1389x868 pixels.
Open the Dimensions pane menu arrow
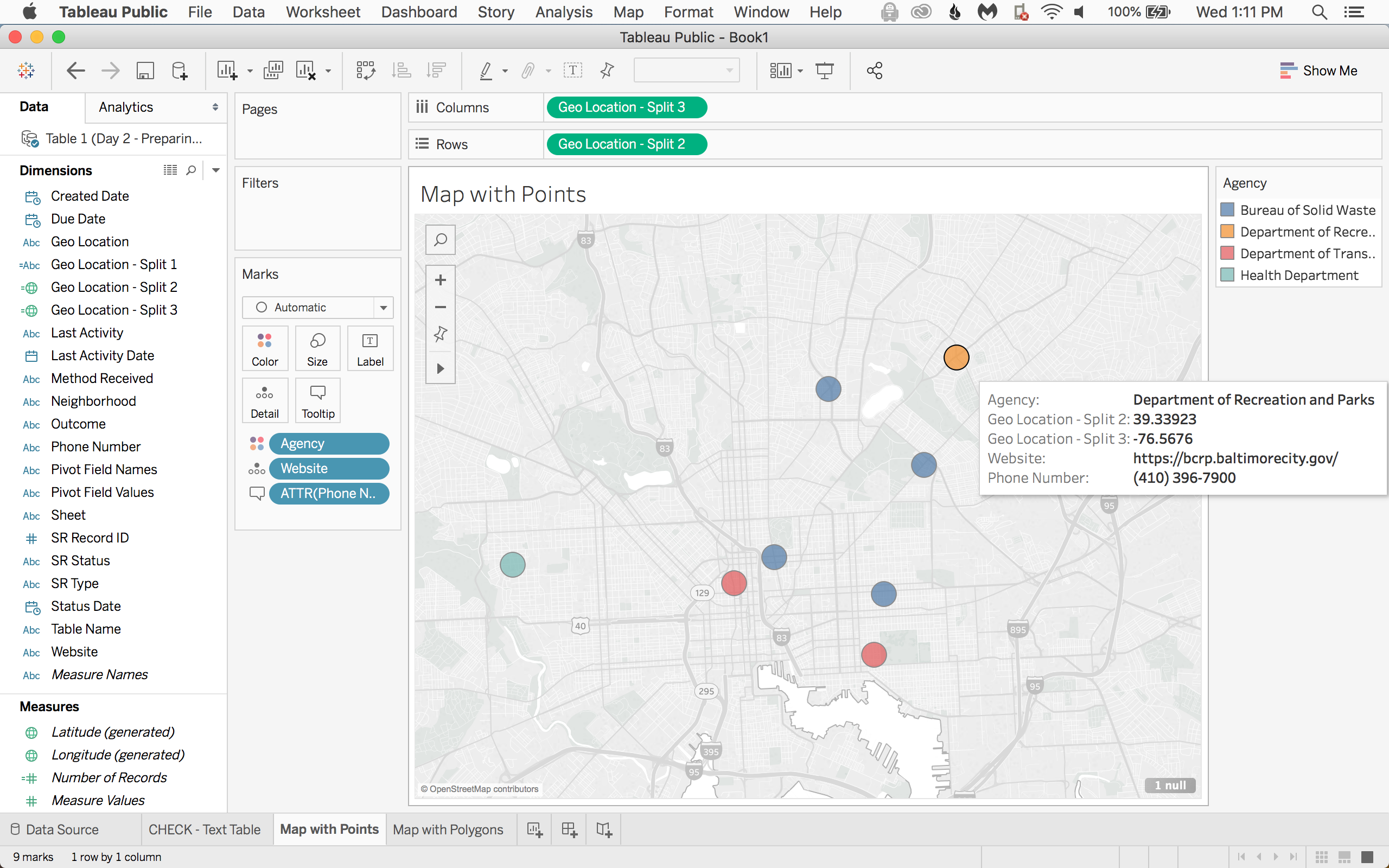click(x=216, y=170)
